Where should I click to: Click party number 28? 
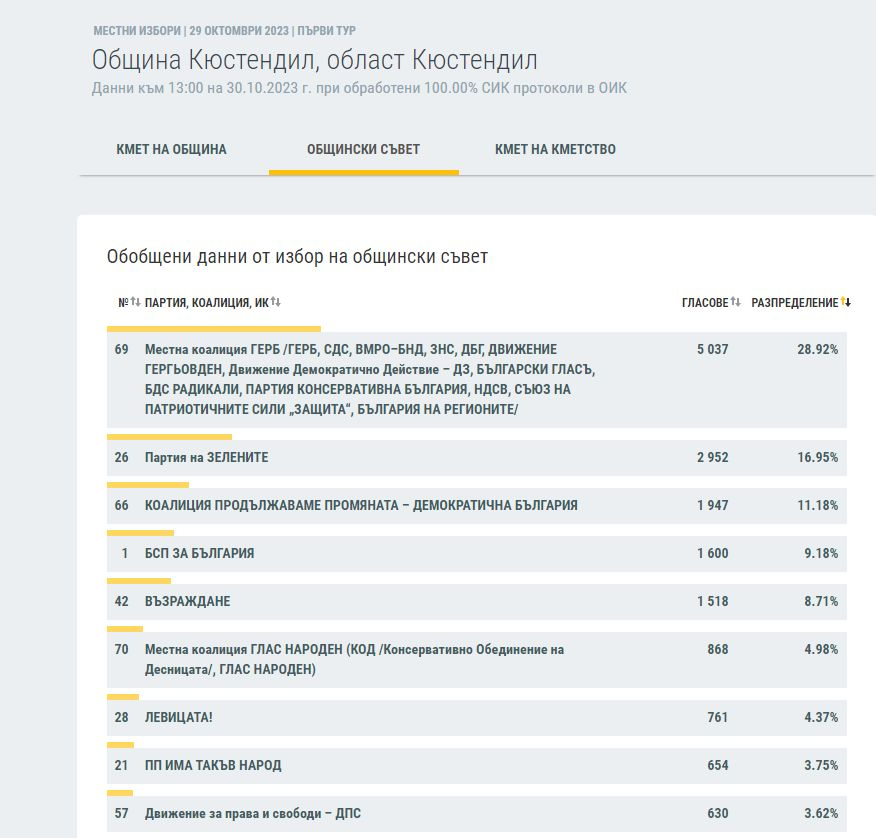[x=121, y=718]
